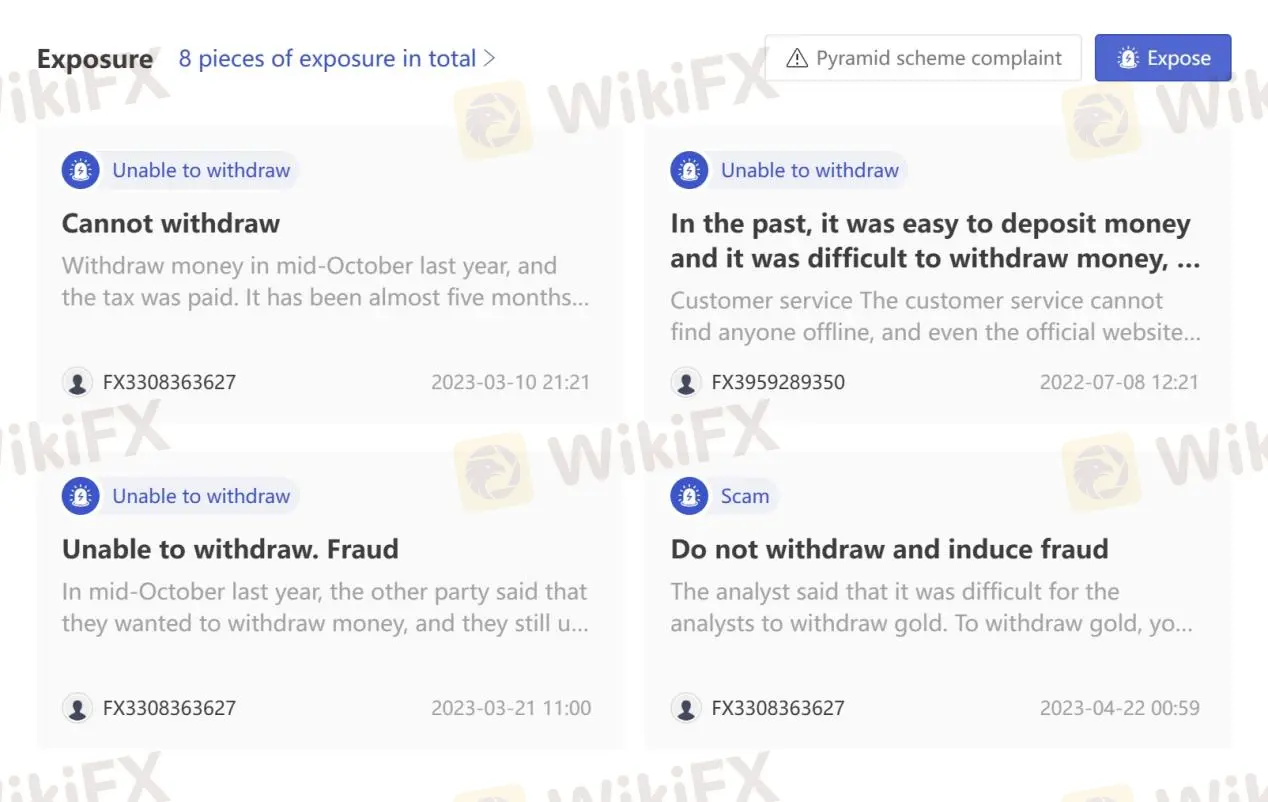Viewport: 1268px width, 802px height.
Task: Click username FX3308363627 on the bottom-left card
Action: (167, 707)
